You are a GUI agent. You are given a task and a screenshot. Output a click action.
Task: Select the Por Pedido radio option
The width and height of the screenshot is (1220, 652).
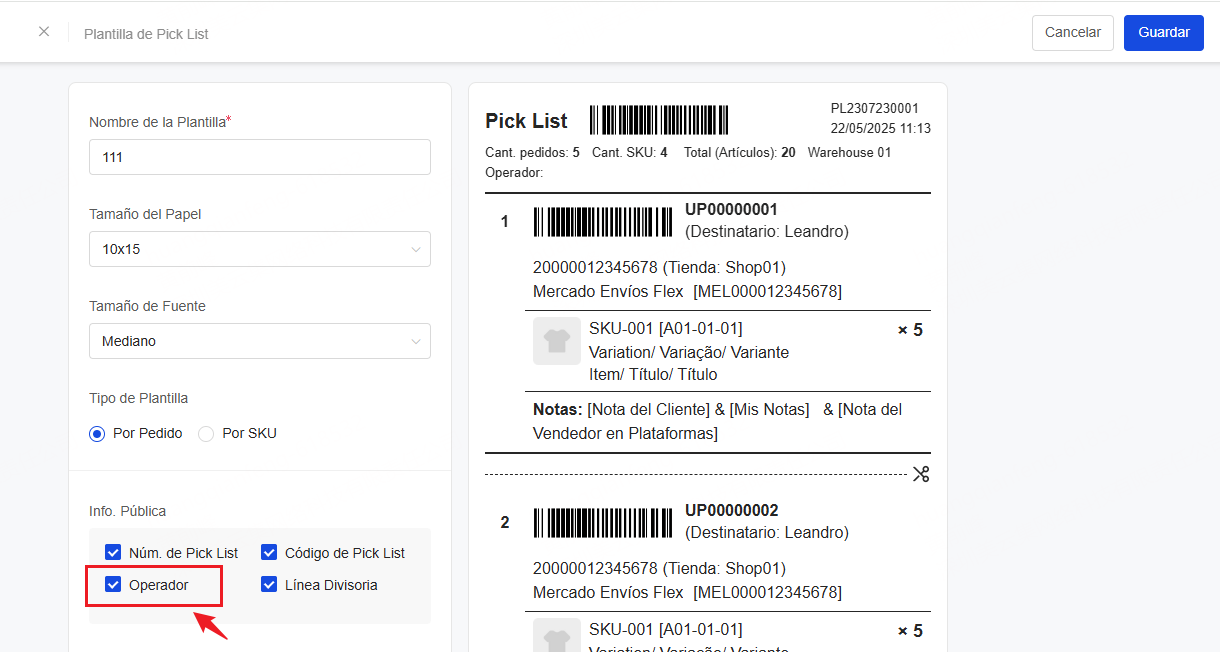[x=97, y=434]
